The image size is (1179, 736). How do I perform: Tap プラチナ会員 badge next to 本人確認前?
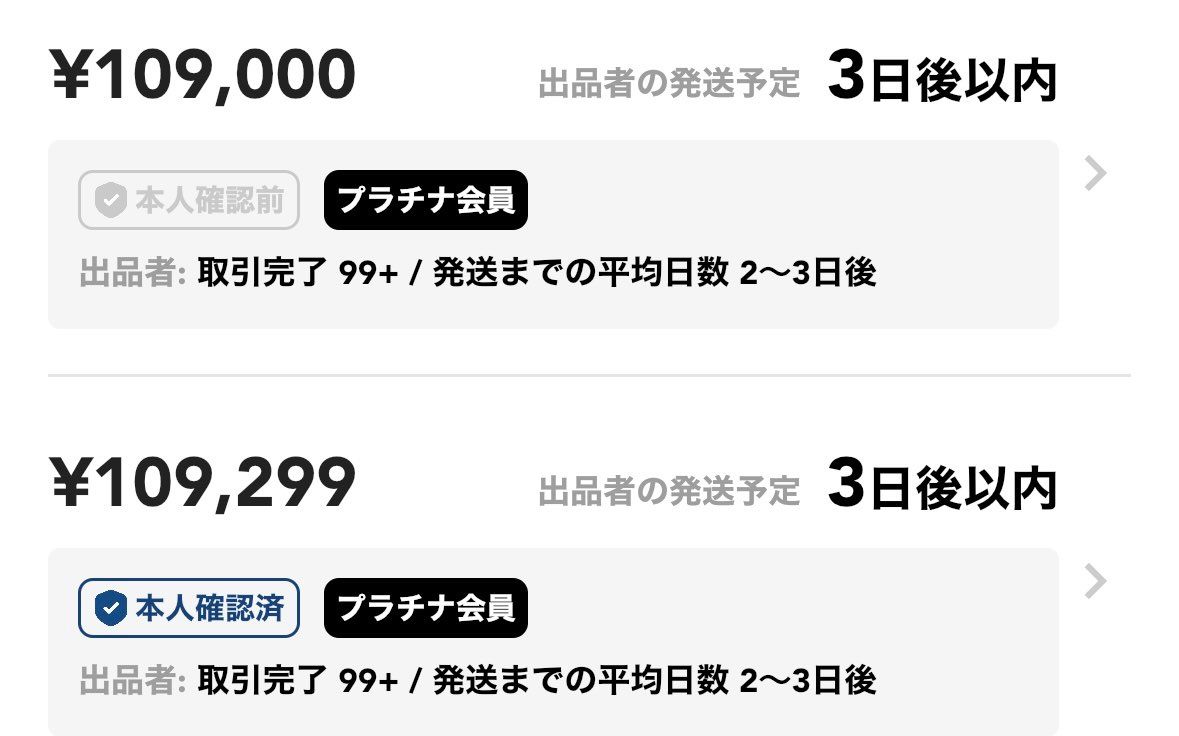click(426, 201)
